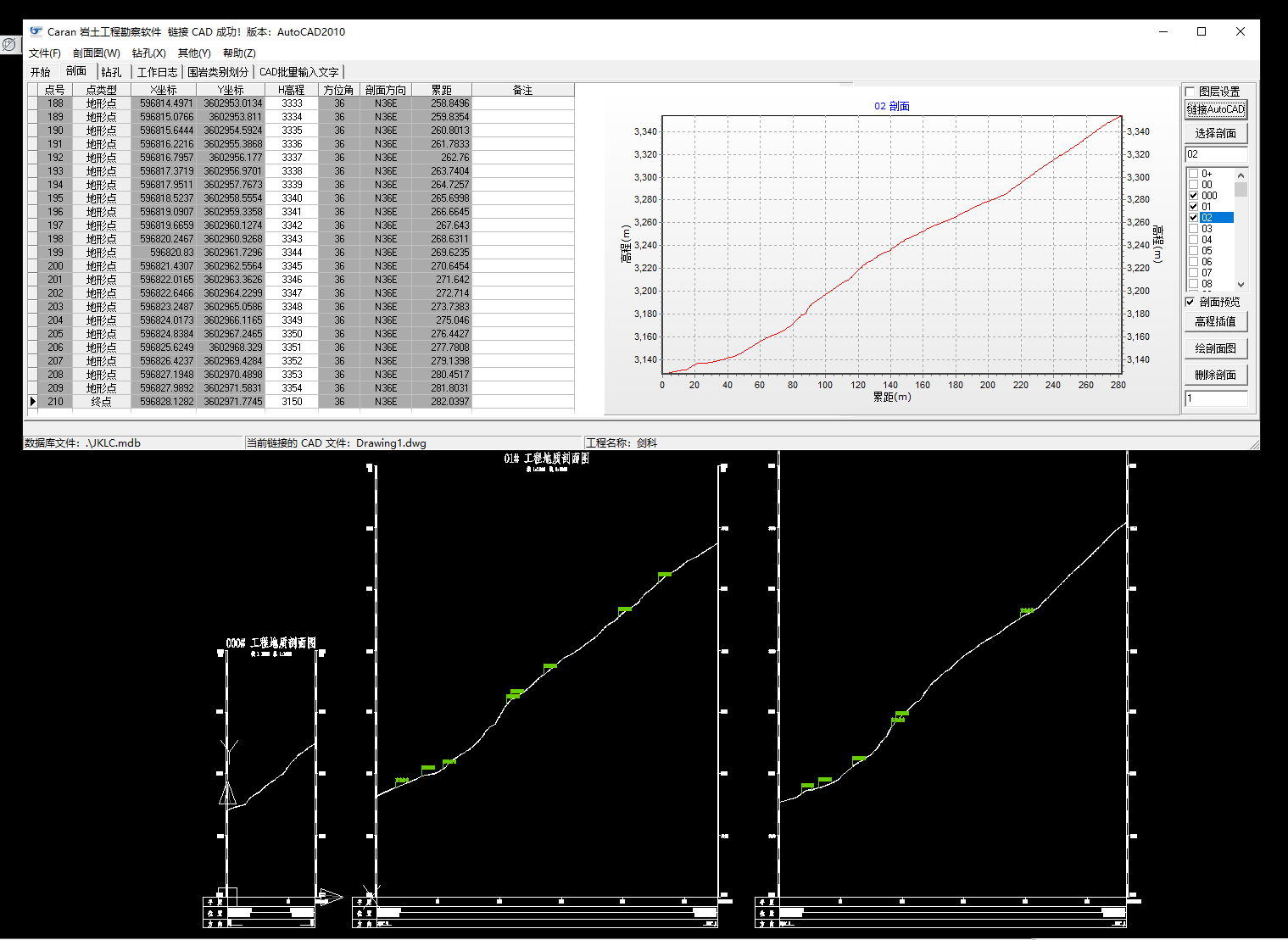Click the 点类型 column header
The width and height of the screenshot is (1288, 940).
click(102, 90)
